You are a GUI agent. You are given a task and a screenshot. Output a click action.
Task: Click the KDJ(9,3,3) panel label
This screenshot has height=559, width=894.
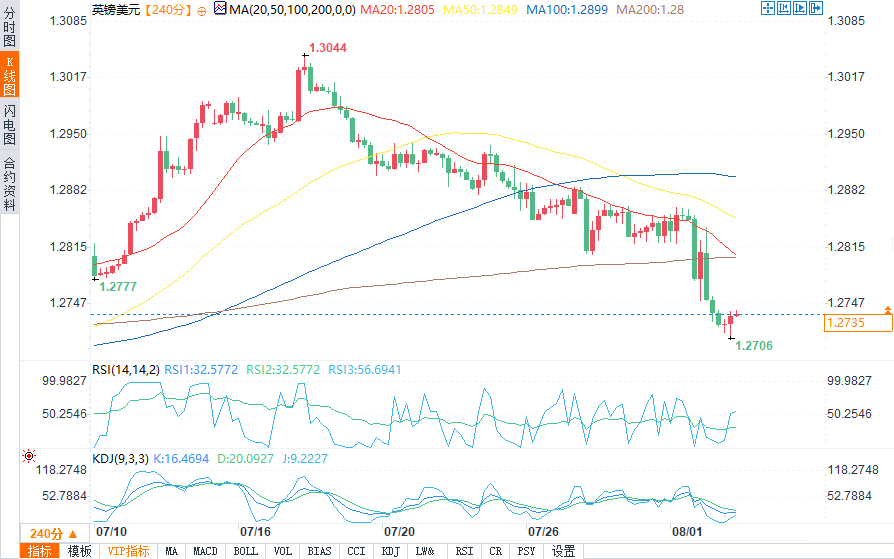pyautogui.click(x=120, y=459)
